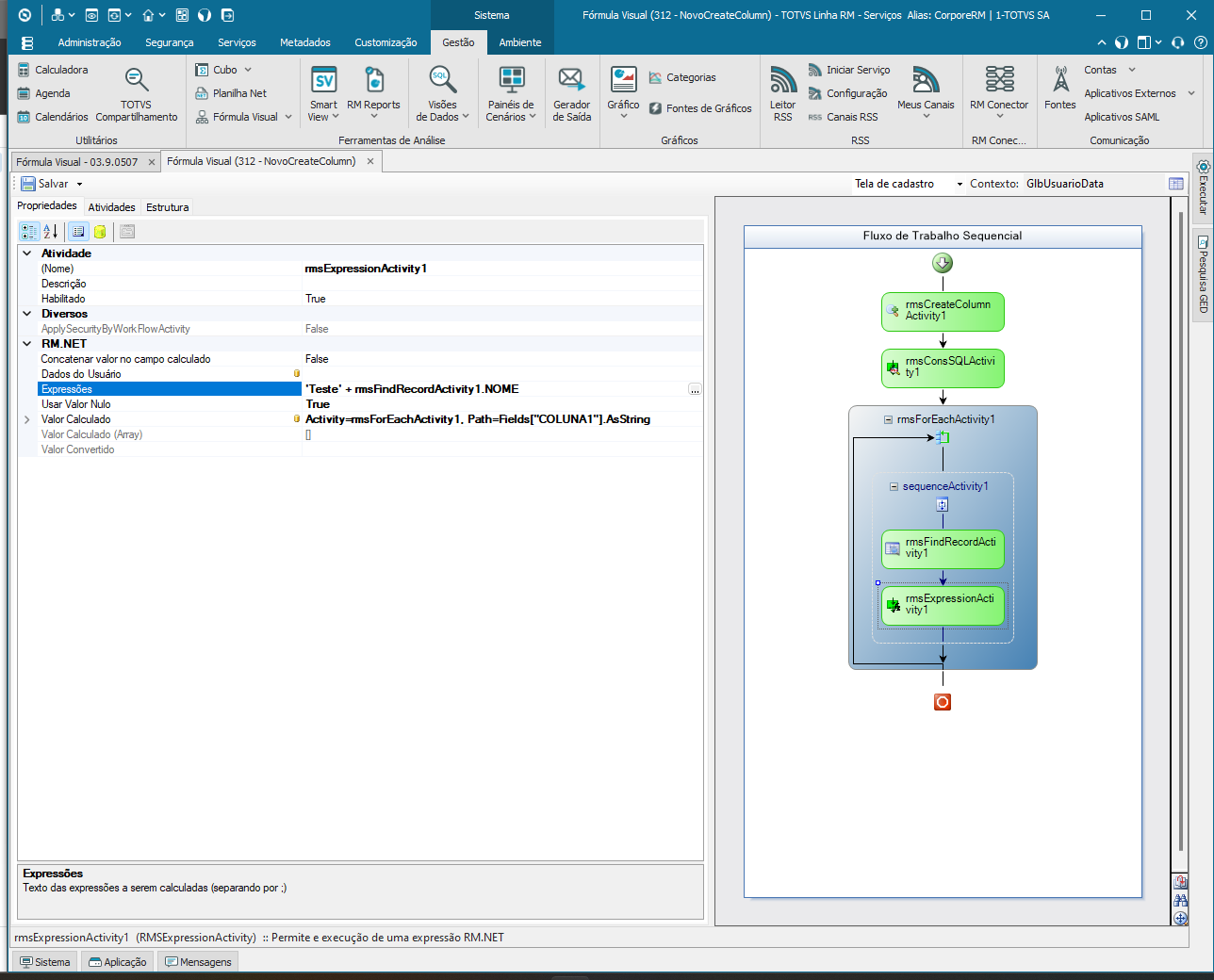This screenshot has width=1214, height=980.
Task: Open the Cubo dropdown
Action: coord(248,70)
